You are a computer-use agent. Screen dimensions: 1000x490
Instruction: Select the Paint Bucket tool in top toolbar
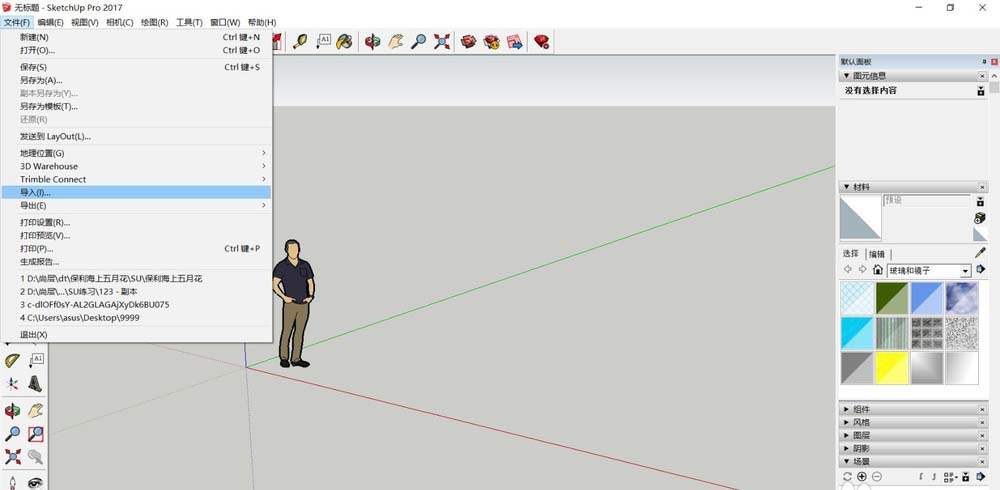coord(345,41)
